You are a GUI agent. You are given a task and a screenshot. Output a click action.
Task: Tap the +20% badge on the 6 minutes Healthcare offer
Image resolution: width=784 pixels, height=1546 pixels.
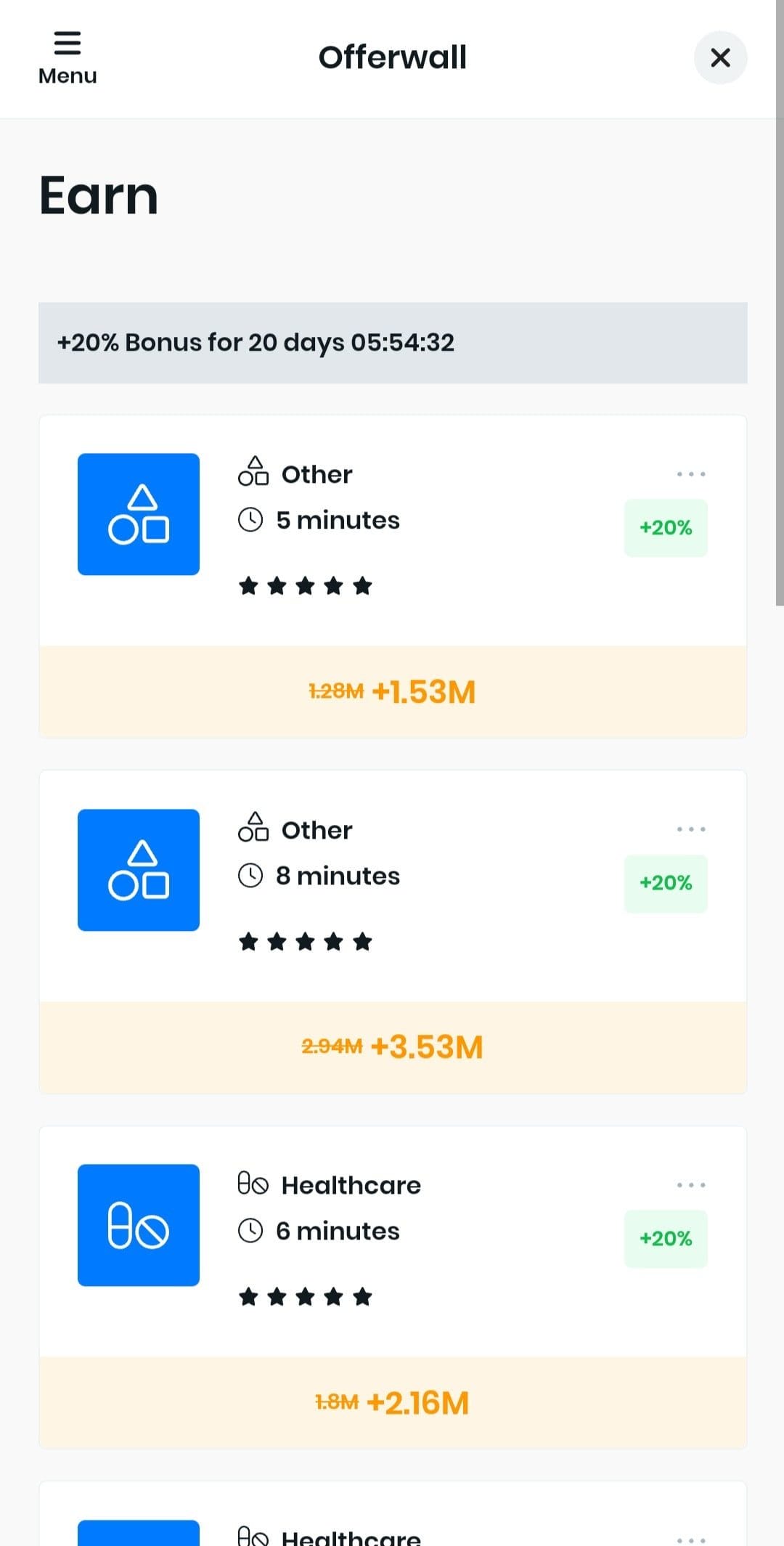[666, 1239]
